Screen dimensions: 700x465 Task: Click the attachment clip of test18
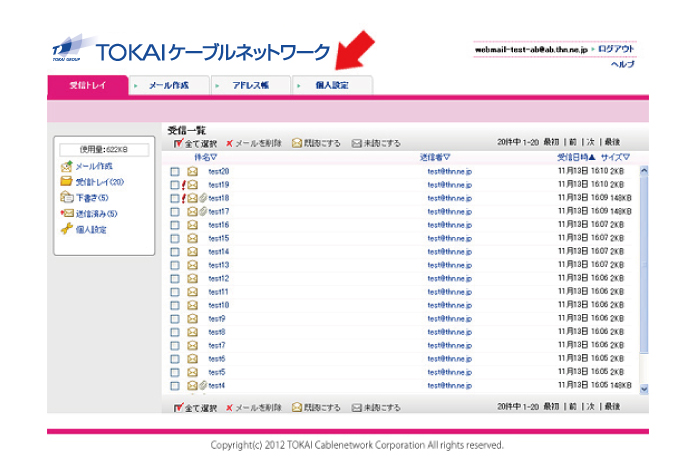(203, 198)
